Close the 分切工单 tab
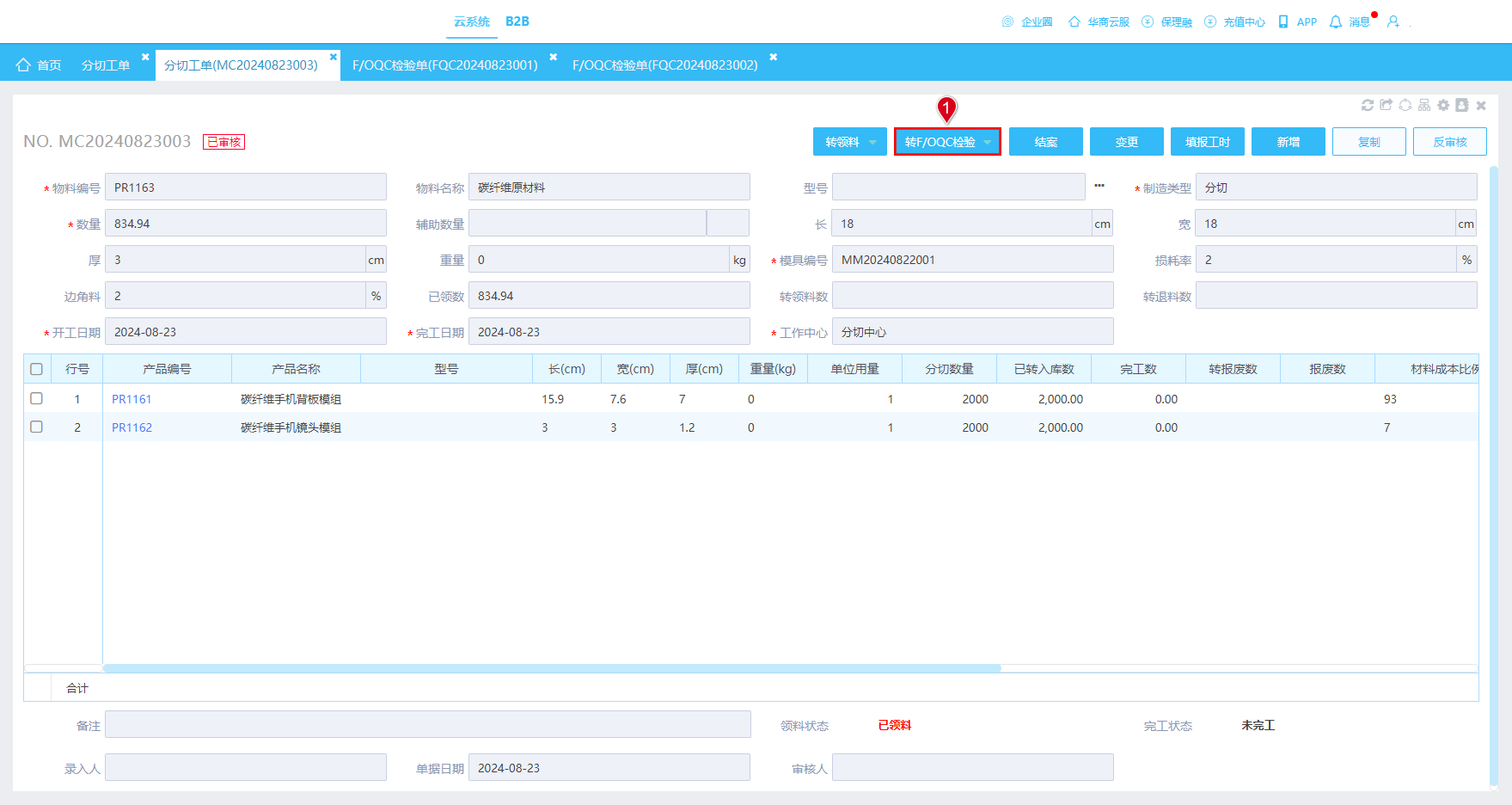This screenshot has width=1512, height=805. pos(145,57)
